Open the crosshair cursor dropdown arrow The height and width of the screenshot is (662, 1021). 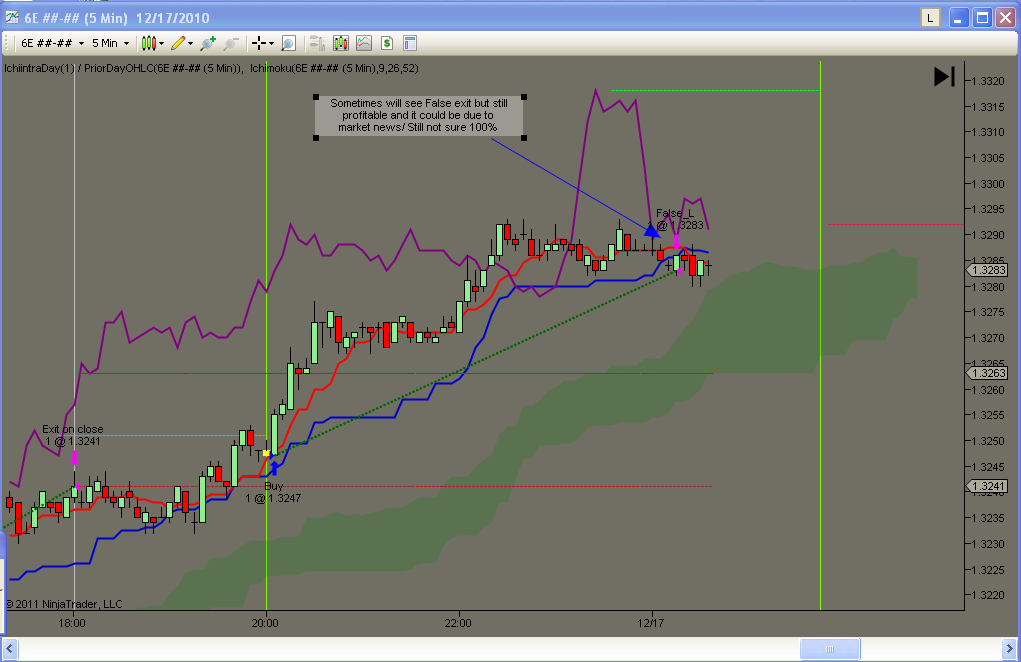click(271, 44)
